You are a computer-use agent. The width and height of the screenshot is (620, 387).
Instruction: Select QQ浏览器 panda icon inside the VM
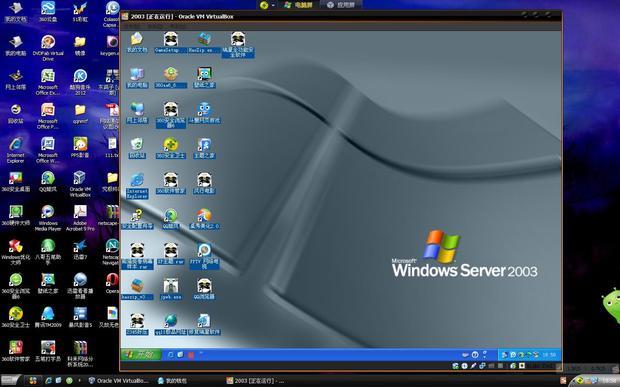[204, 289]
